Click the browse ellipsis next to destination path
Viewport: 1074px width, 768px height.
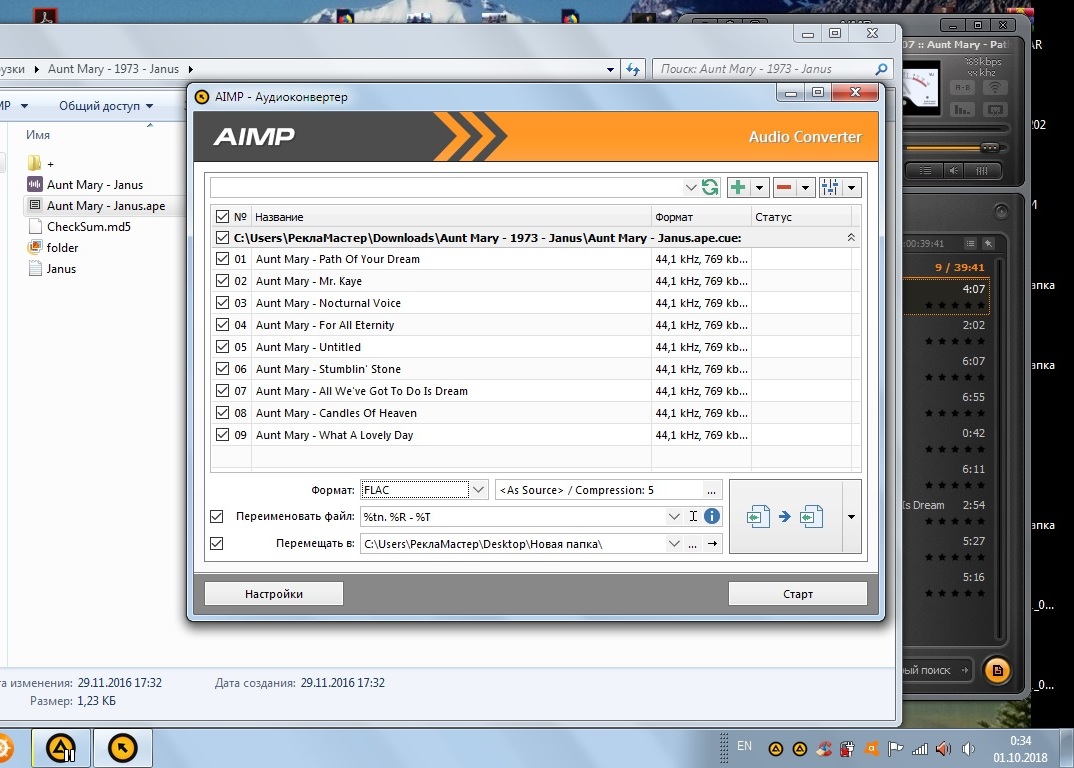[x=692, y=543]
